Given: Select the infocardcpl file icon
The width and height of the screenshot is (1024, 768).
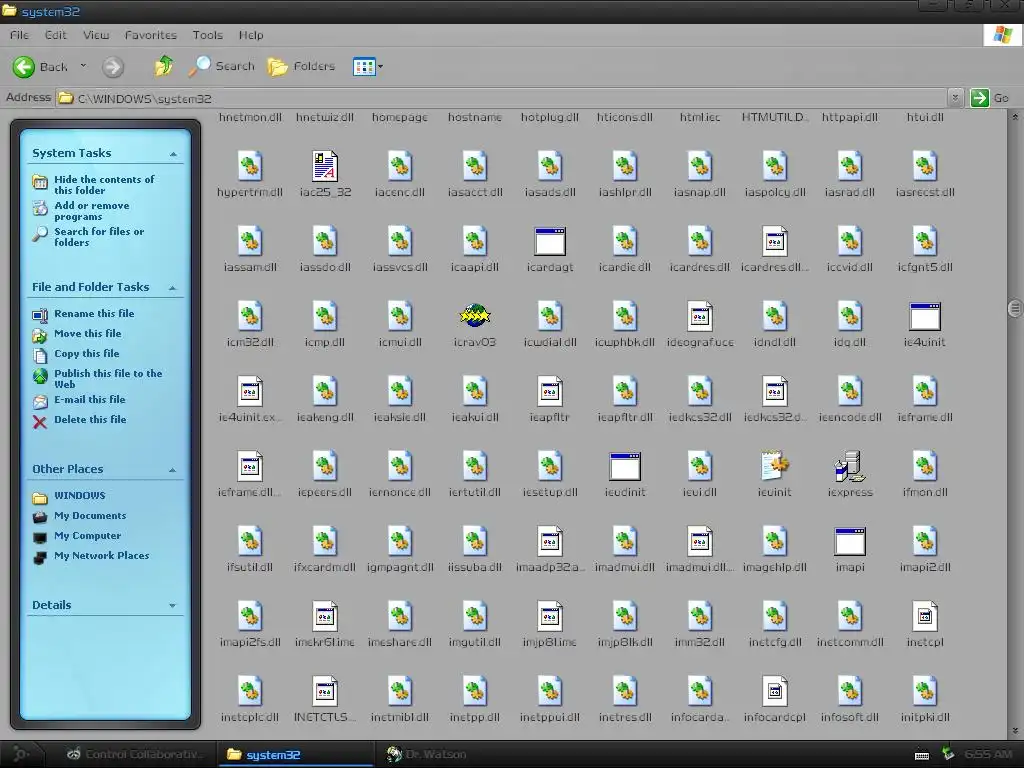Looking at the screenshot, I should [x=775, y=692].
